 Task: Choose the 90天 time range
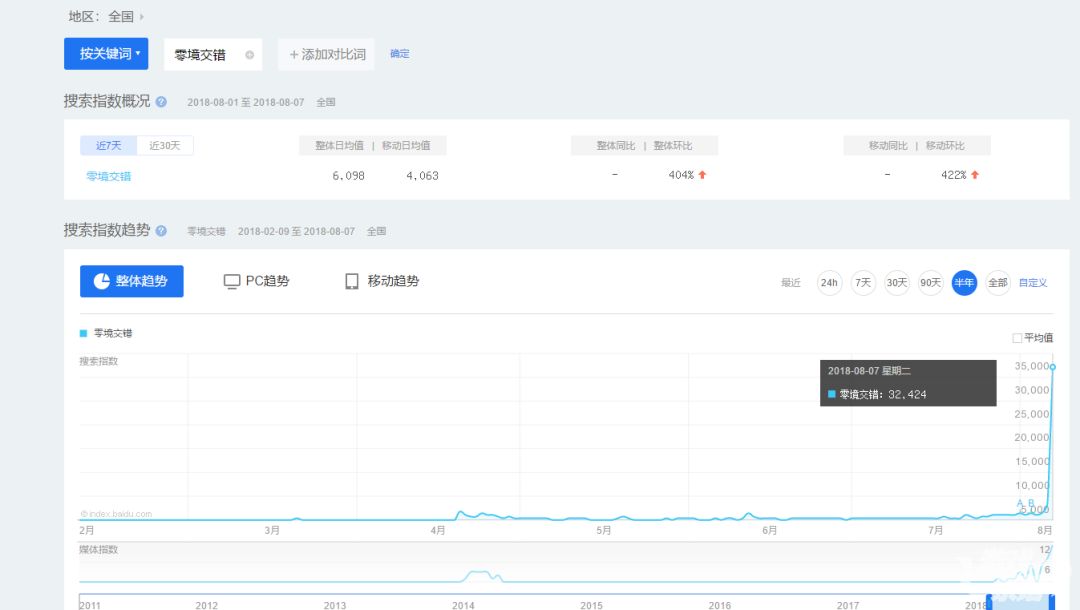931,283
